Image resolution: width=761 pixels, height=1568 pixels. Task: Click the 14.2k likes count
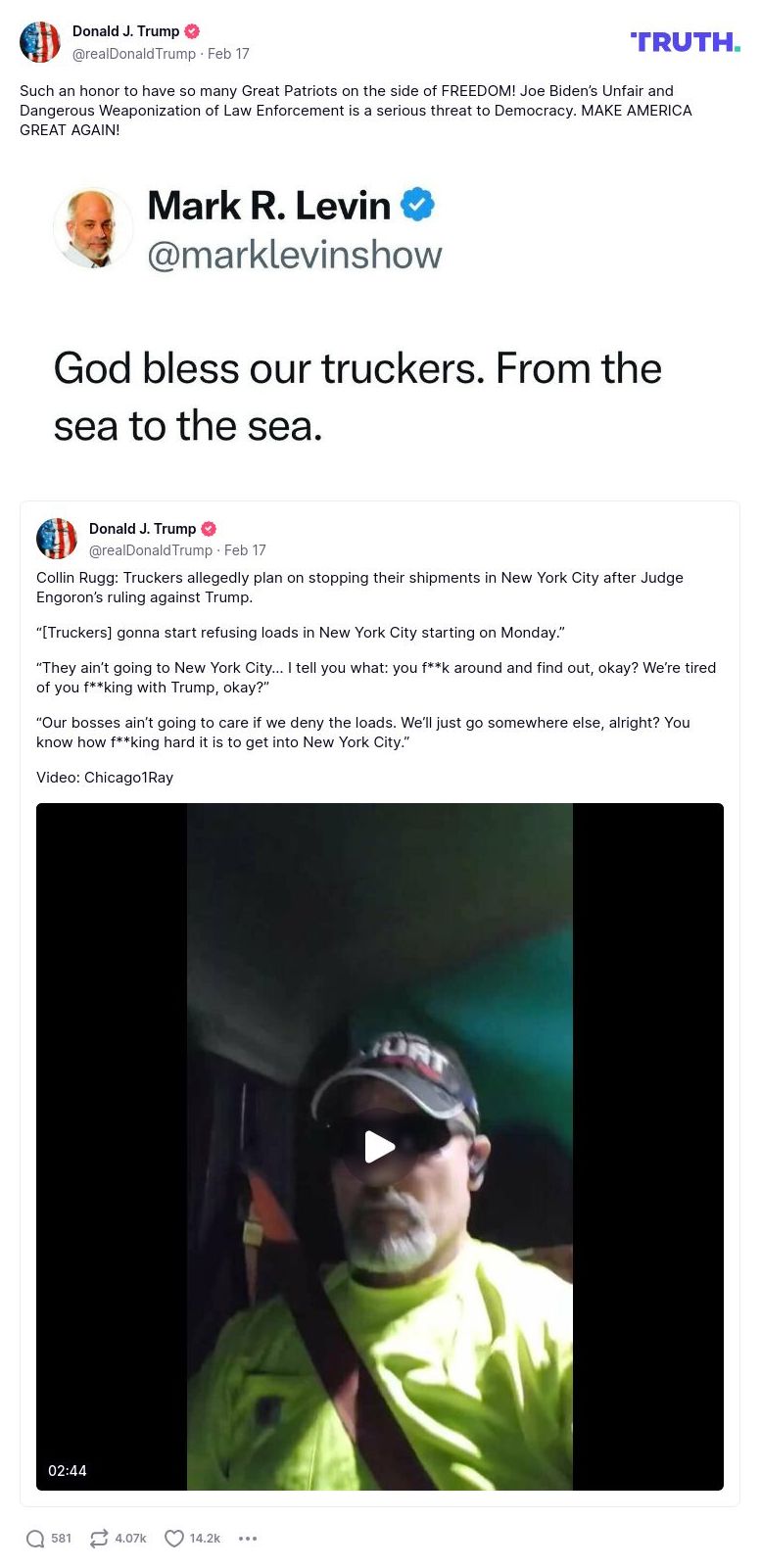point(205,1539)
